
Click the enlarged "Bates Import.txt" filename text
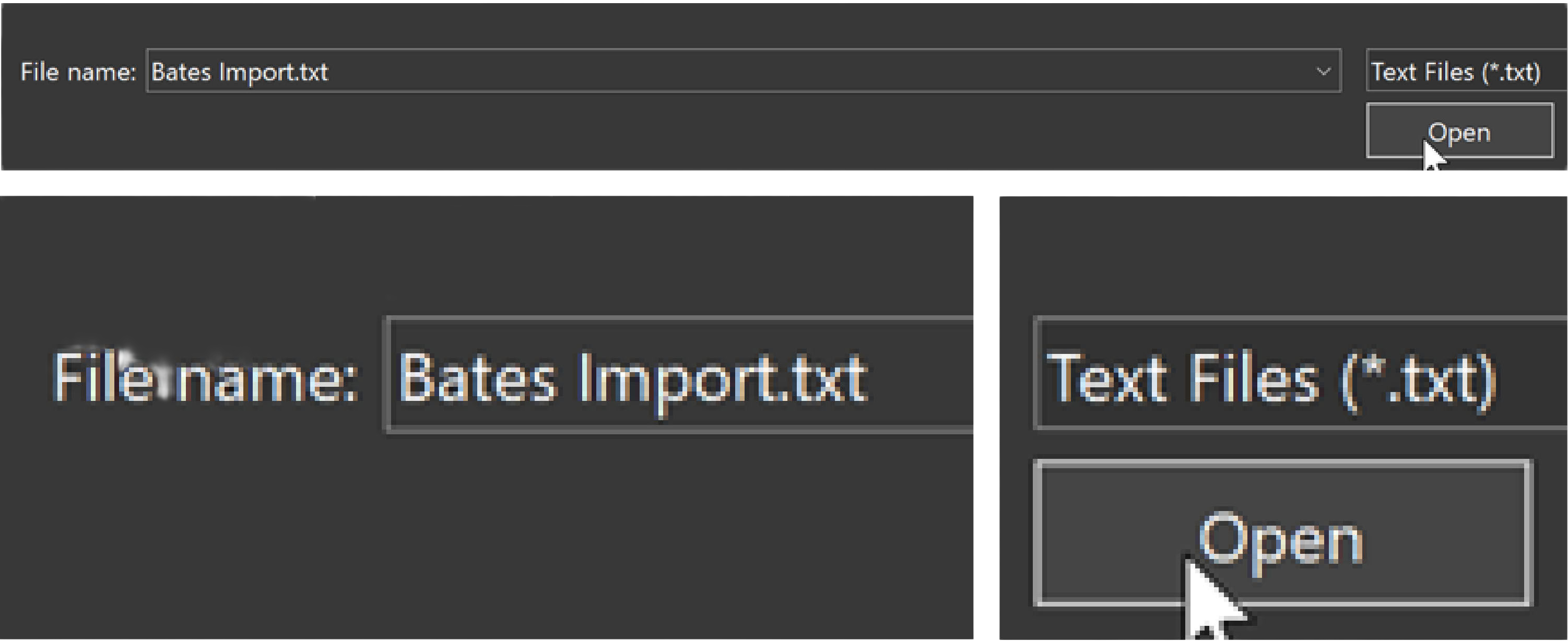click(x=633, y=378)
